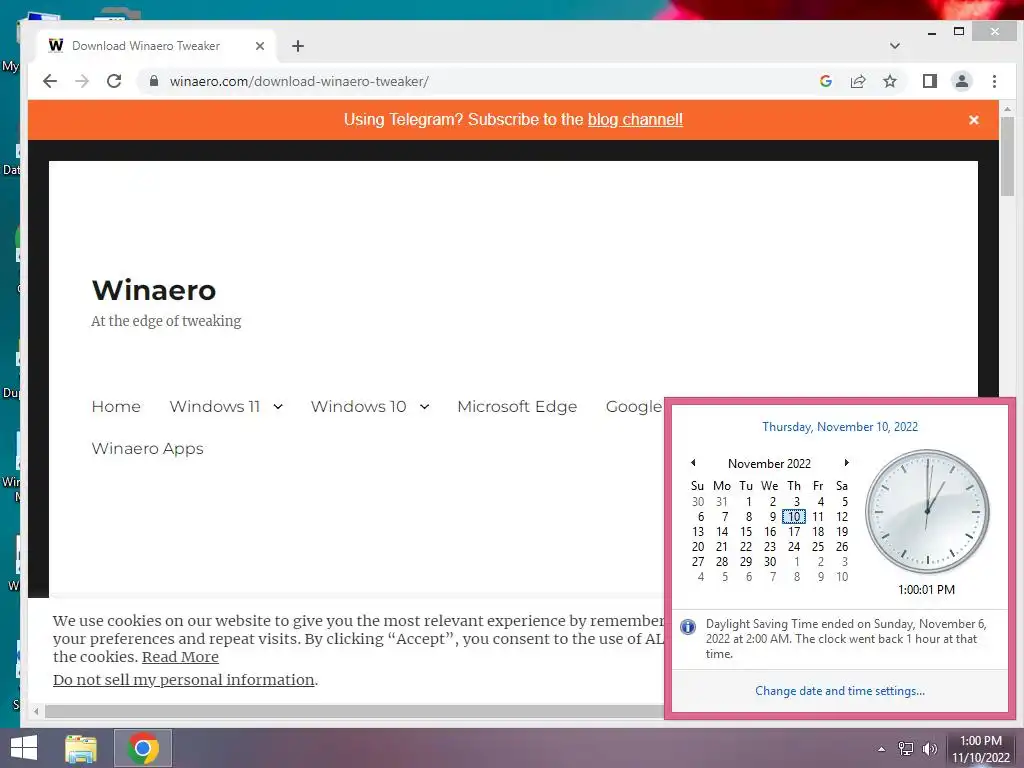Open the Microsoft Edge menu item
The width and height of the screenshot is (1024, 768).
[517, 406]
